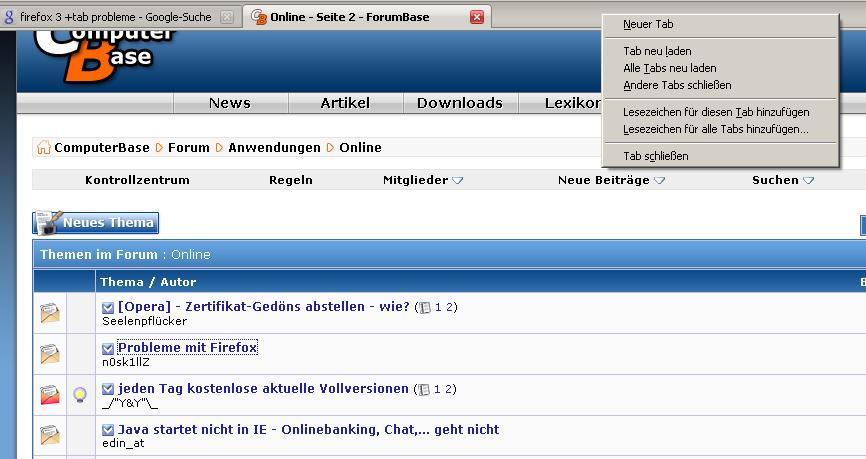Open the Suchen dropdown
The height and width of the screenshot is (459, 866).
pyautogui.click(x=808, y=181)
